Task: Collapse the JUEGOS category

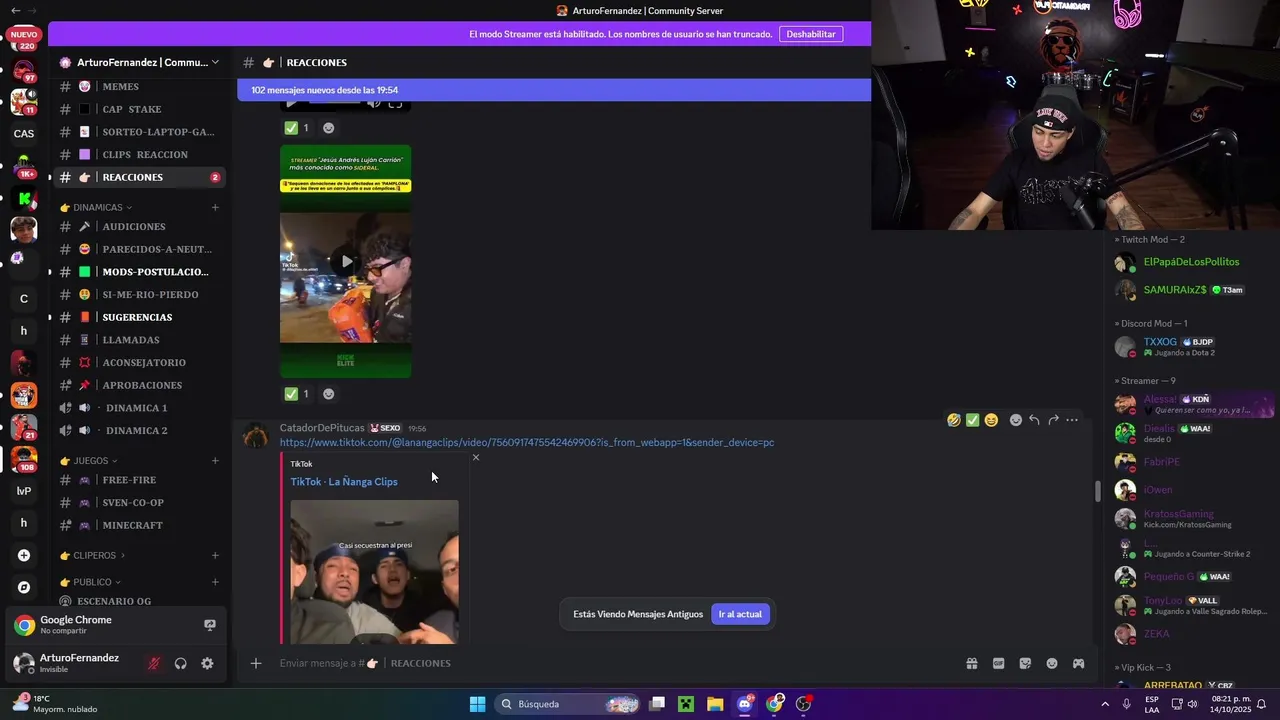Action: pos(88,461)
